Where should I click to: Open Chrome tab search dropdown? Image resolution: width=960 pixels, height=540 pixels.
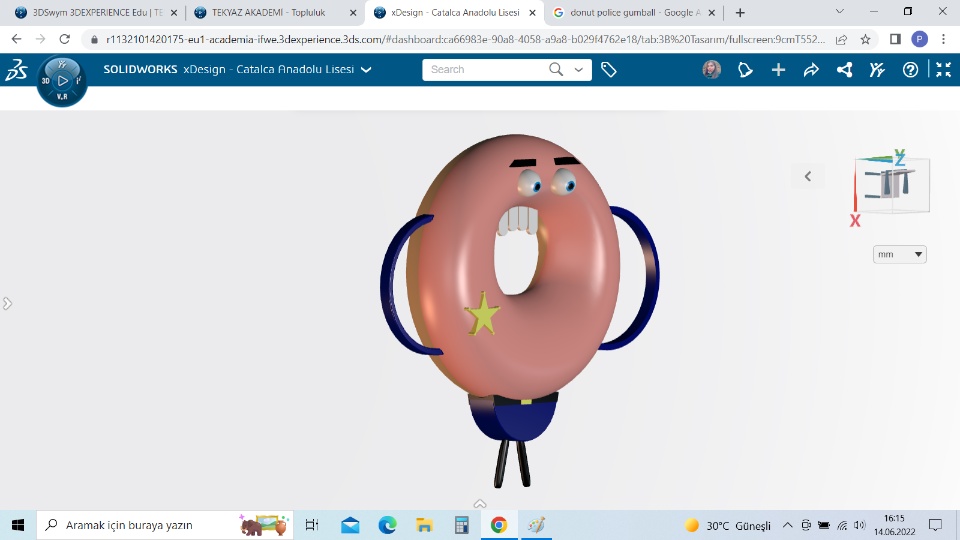point(839,12)
